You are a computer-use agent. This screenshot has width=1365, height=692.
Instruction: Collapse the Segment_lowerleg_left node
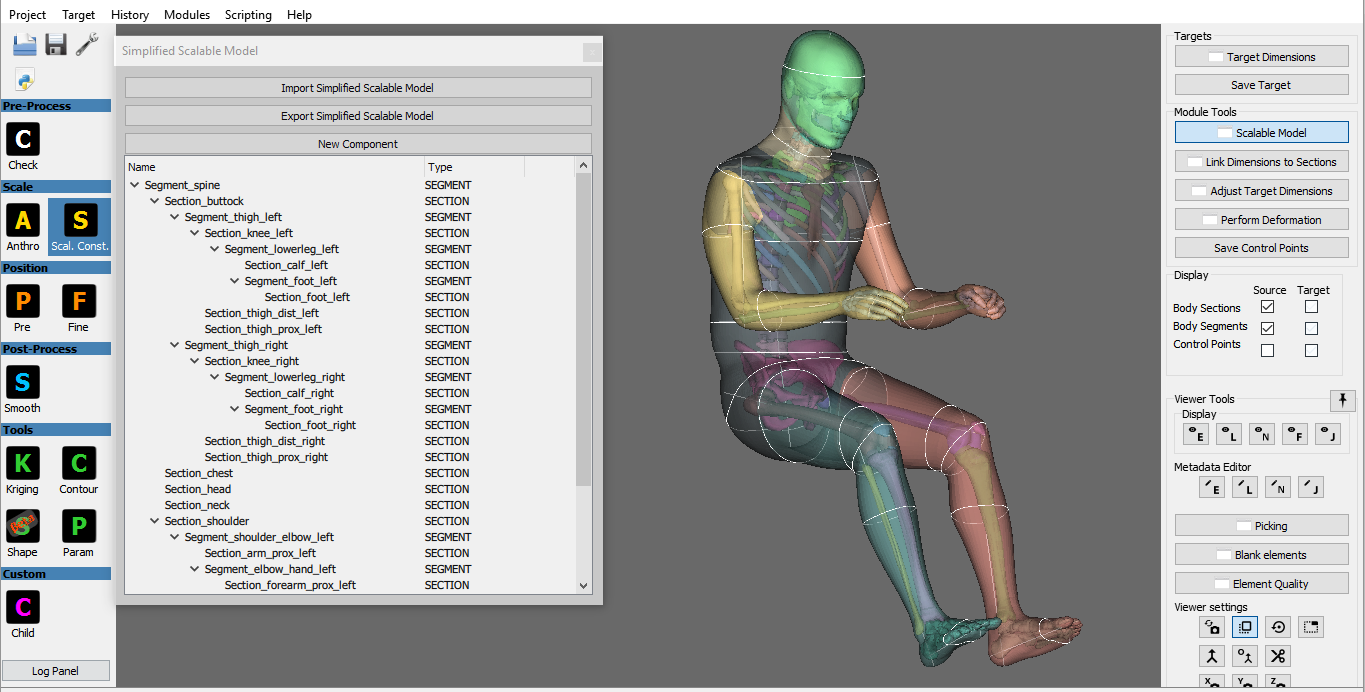[215, 249]
